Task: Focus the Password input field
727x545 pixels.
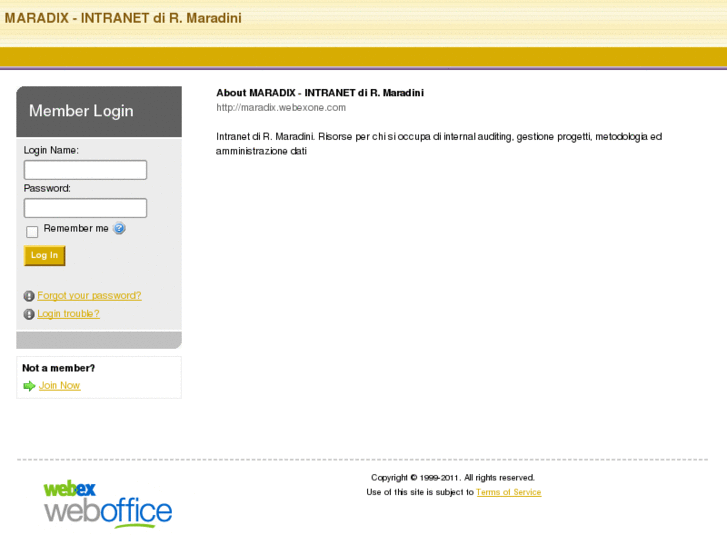Action: pyautogui.click(x=85, y=208)
